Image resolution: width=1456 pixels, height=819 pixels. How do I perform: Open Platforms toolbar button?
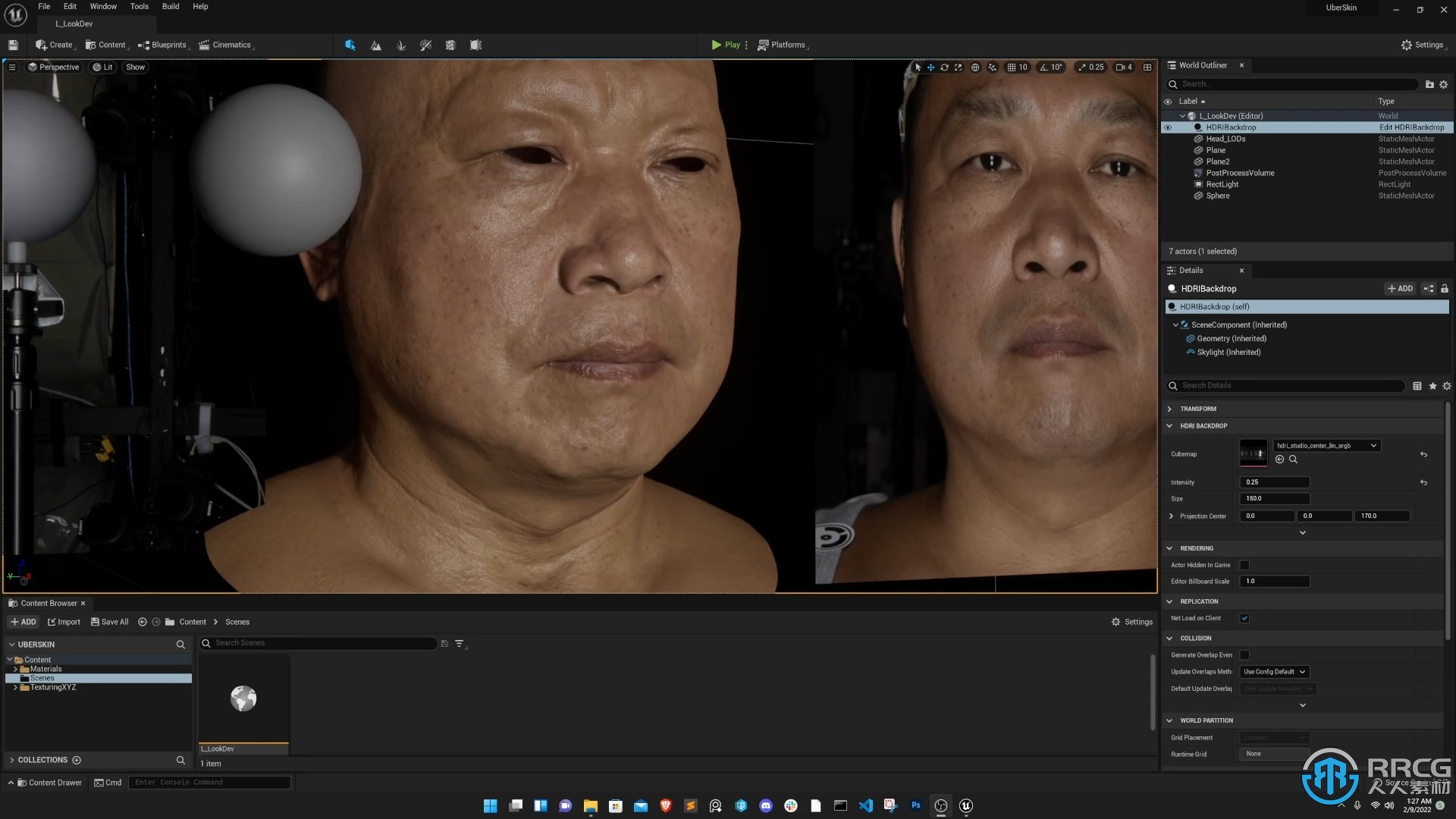(783, 45)
